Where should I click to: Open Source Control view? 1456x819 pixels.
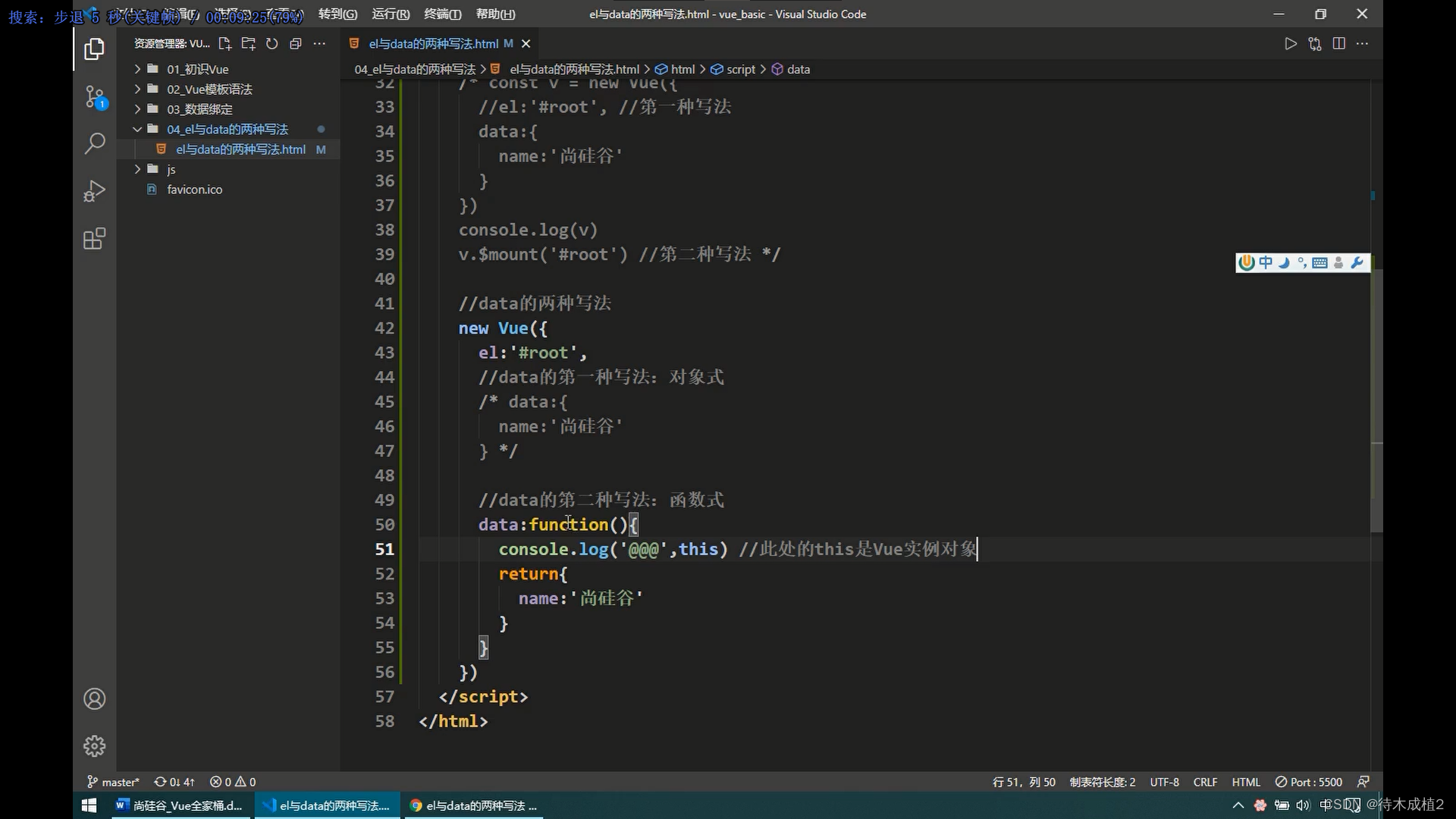pos(94,97)
